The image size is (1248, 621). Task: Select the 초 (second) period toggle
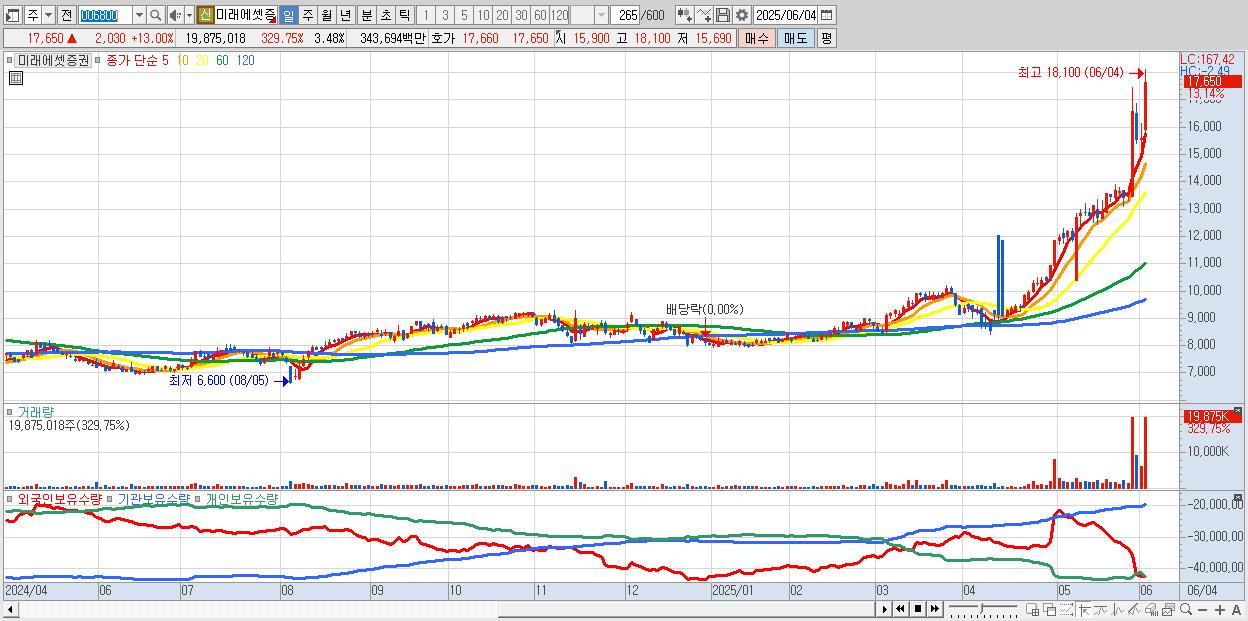[385, 15]
